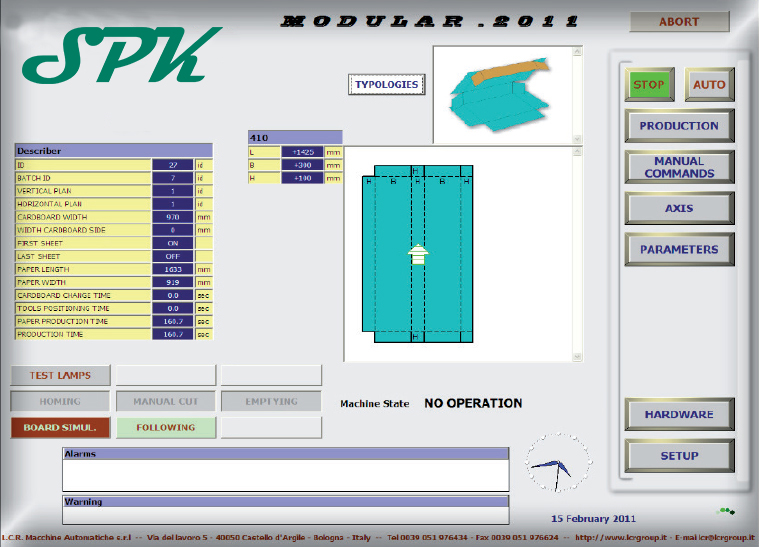Click the 3D box typology preview image
The image size is (759, 547).
tap(500, 93)
